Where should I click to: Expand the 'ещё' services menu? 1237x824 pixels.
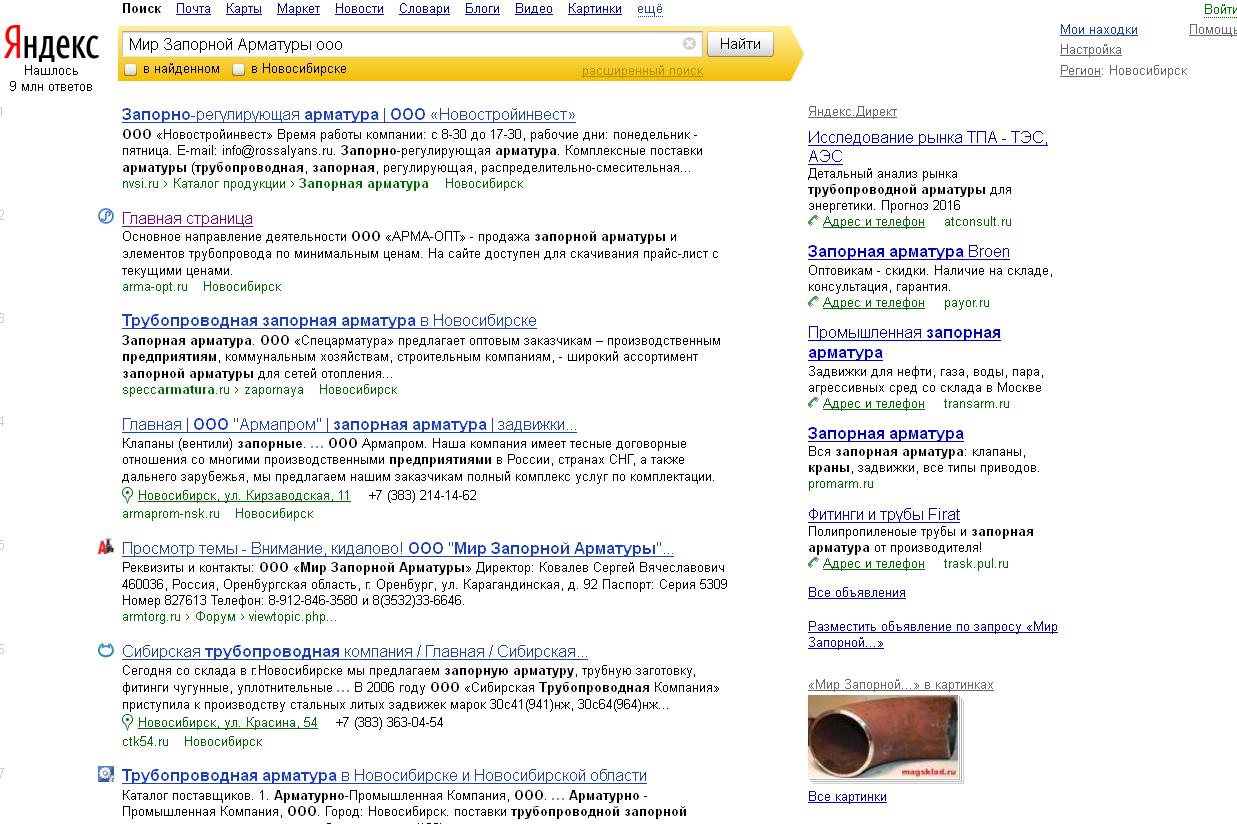[649, 9]
